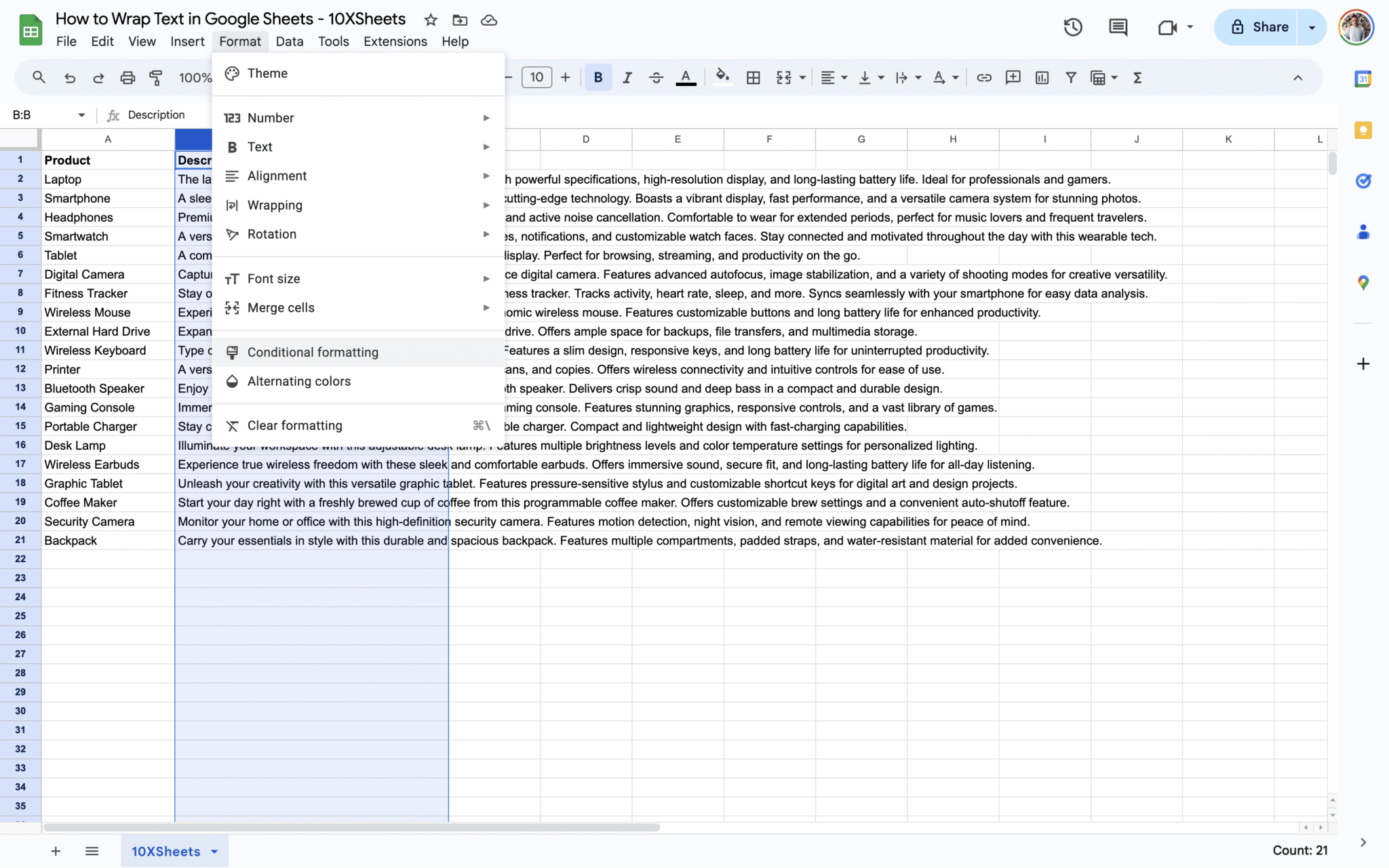Click the fill color paint bucket icon
The width and height of the screenshot is (1389, 868).
[x=722, y=77]
